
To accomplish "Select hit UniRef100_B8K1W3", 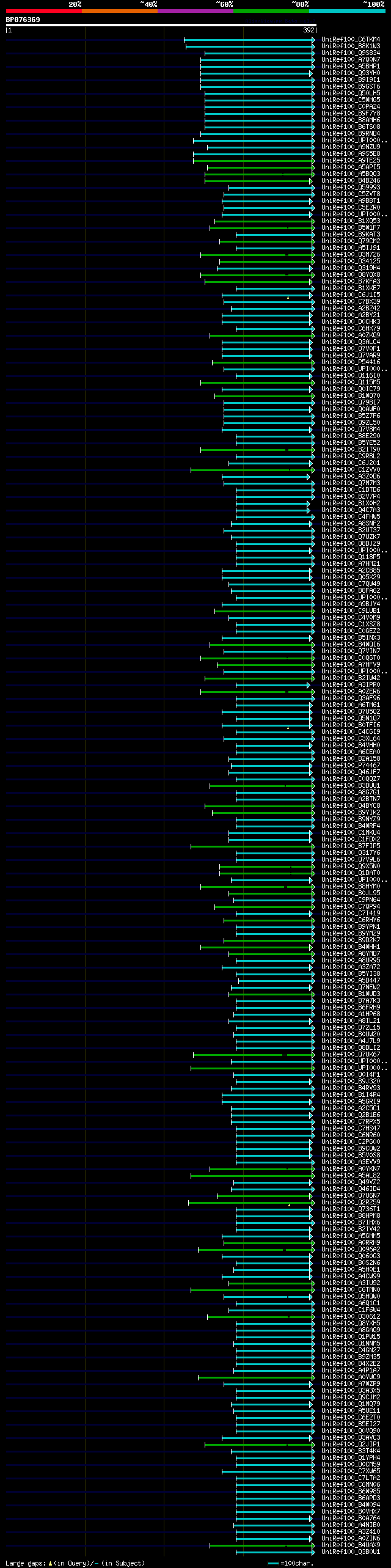I will (351, 46).
